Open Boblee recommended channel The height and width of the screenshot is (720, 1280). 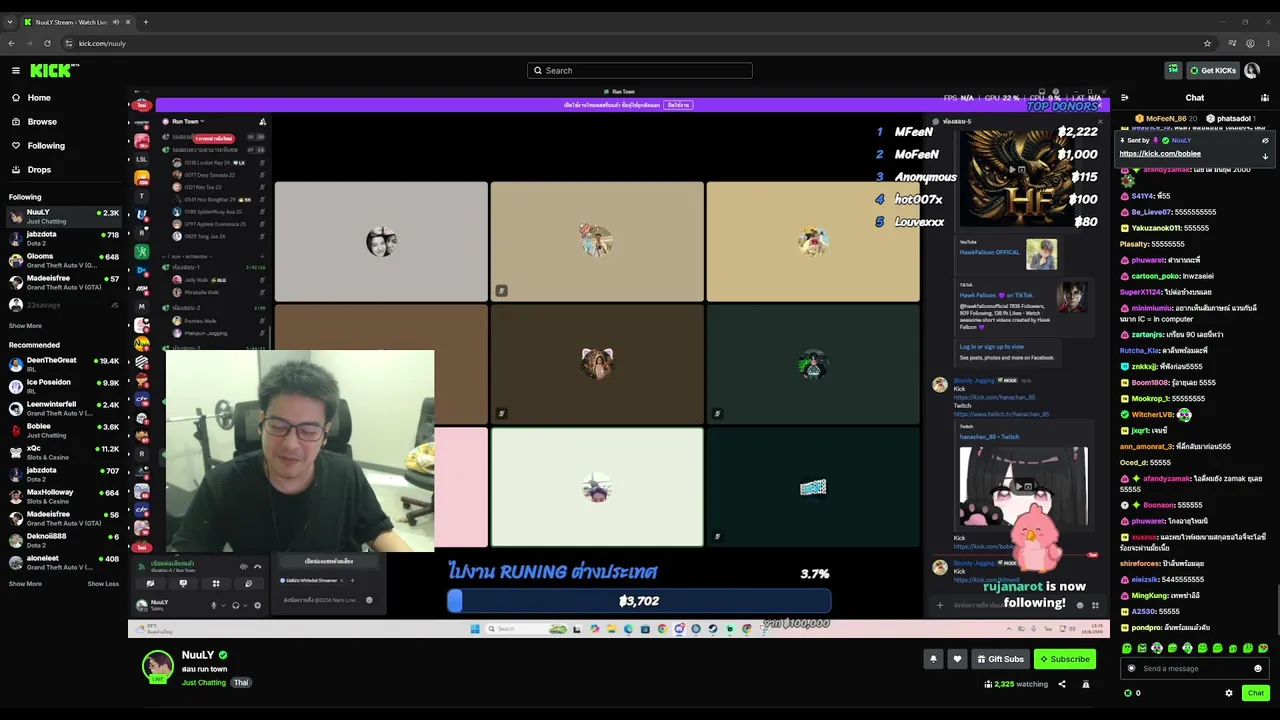[x=64, y=430]
